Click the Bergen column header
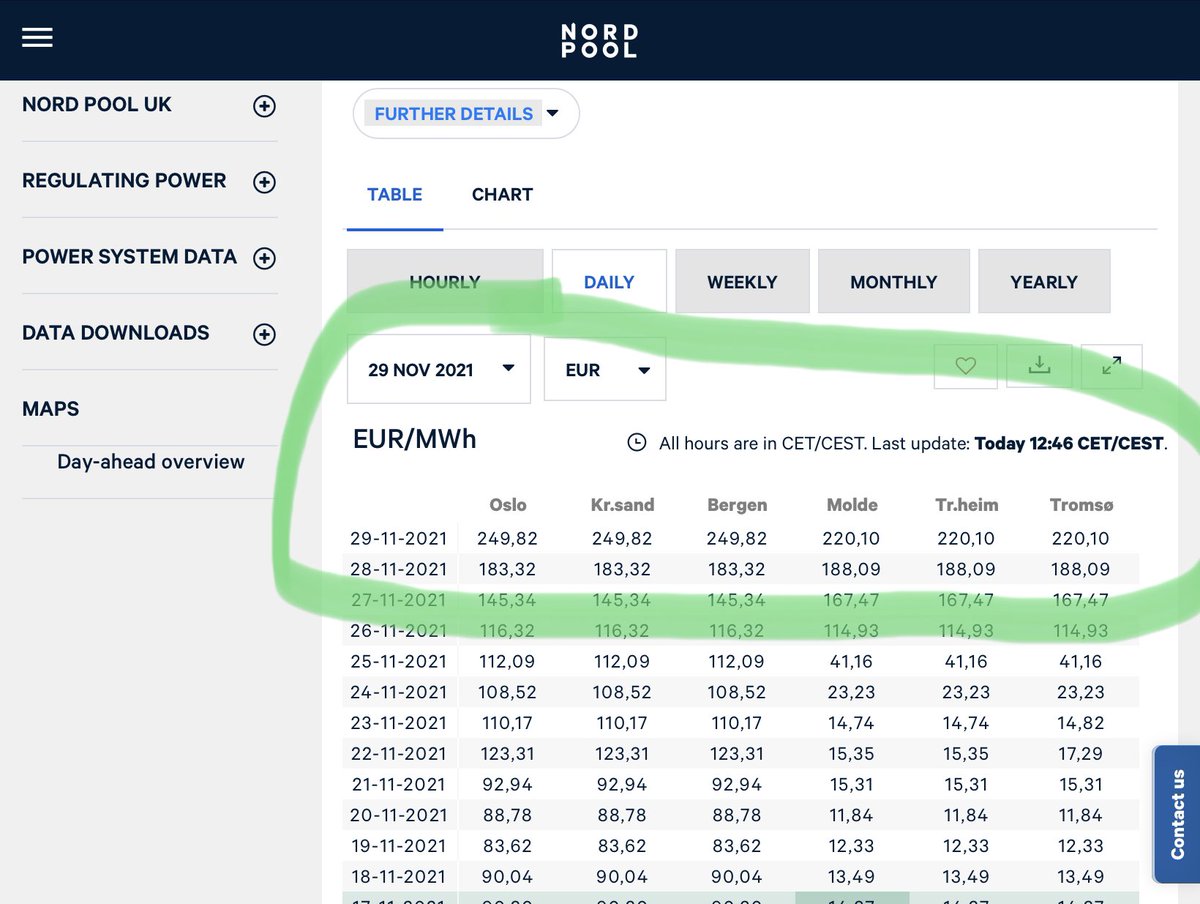Screen dimensions: 1200x904 (737, 505)
